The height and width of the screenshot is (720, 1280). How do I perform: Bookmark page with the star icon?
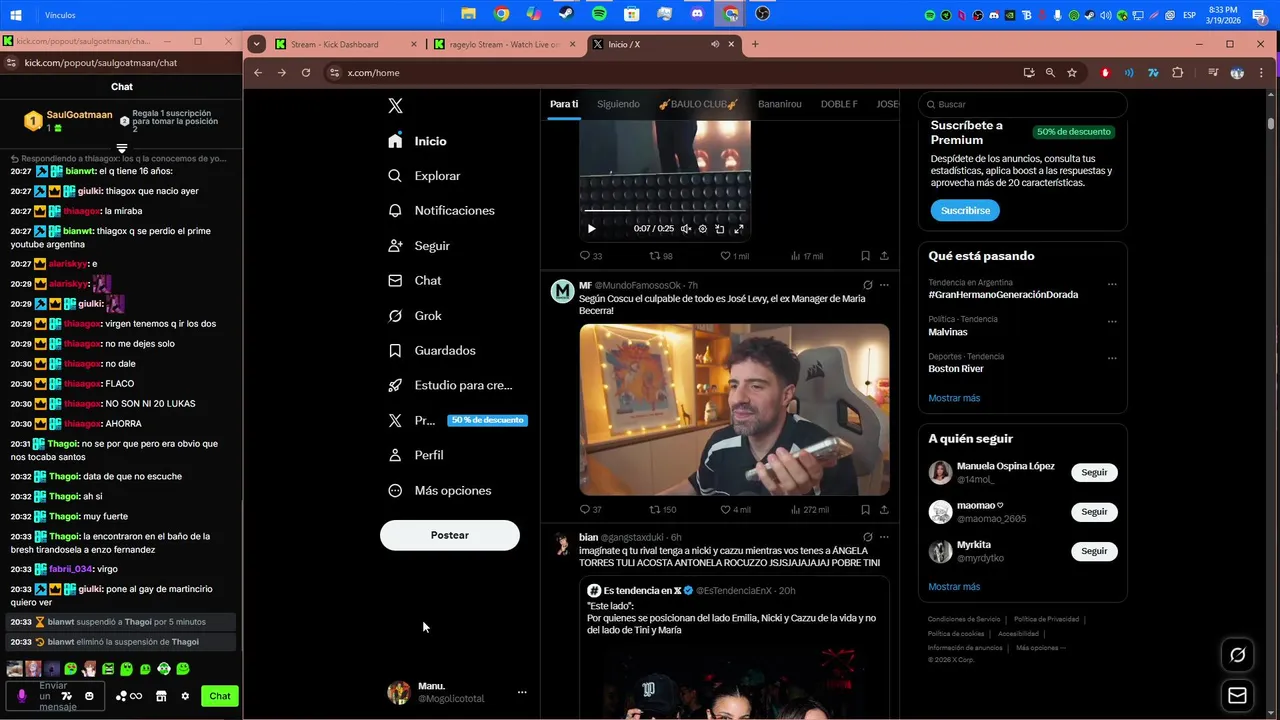coord(1072,72)
